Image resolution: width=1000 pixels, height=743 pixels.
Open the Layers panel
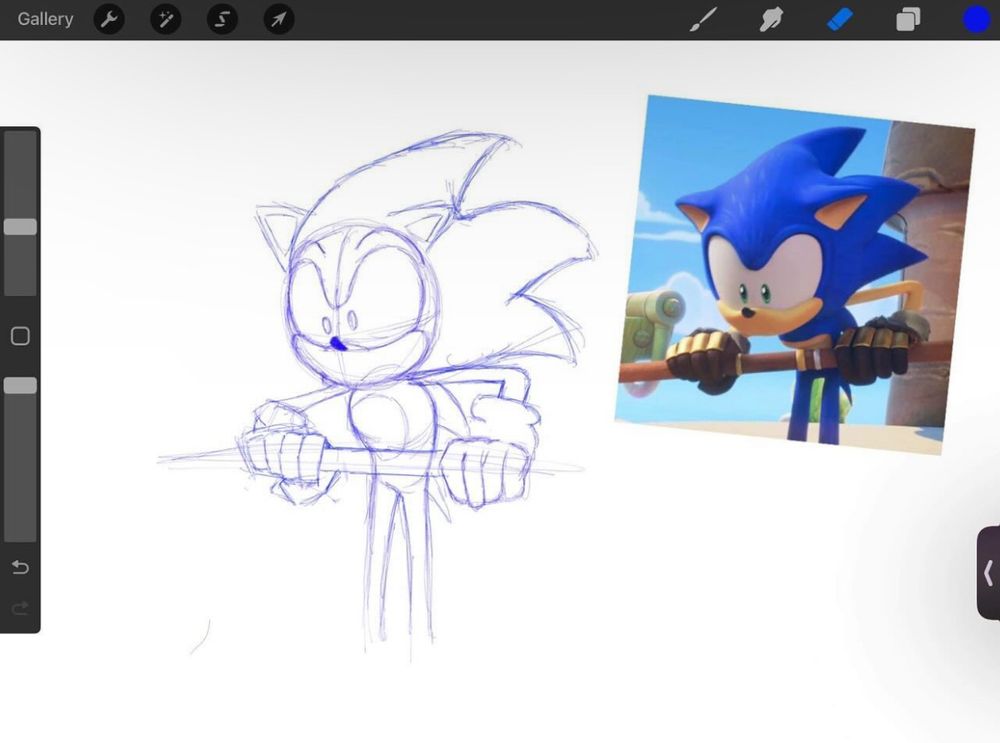point(908,19)
